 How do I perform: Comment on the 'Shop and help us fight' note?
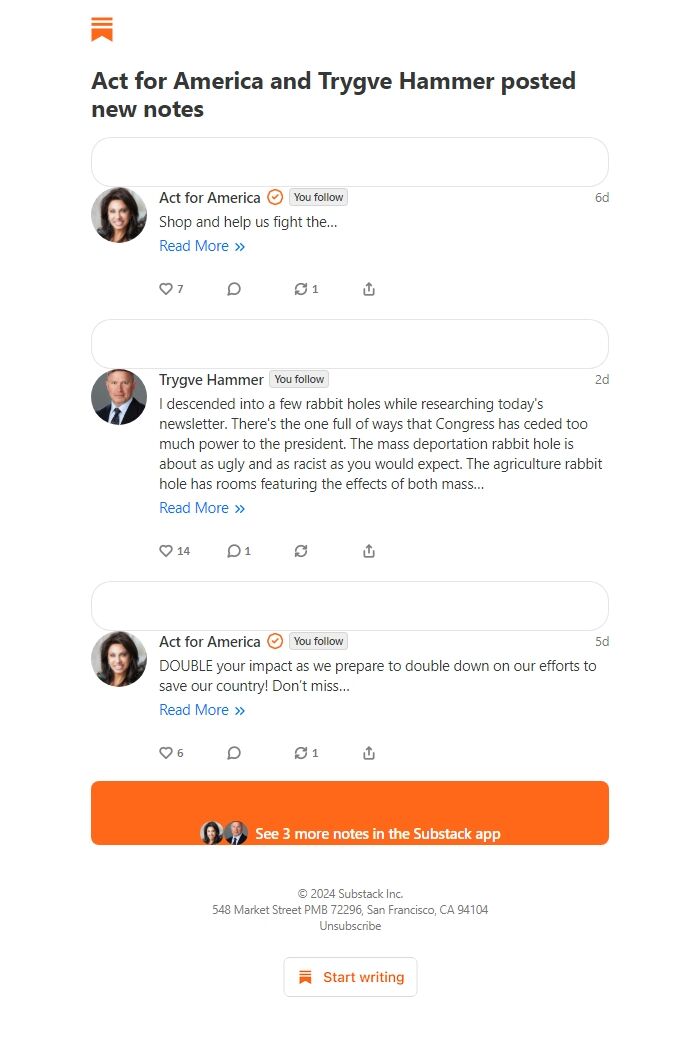(234, 288)
